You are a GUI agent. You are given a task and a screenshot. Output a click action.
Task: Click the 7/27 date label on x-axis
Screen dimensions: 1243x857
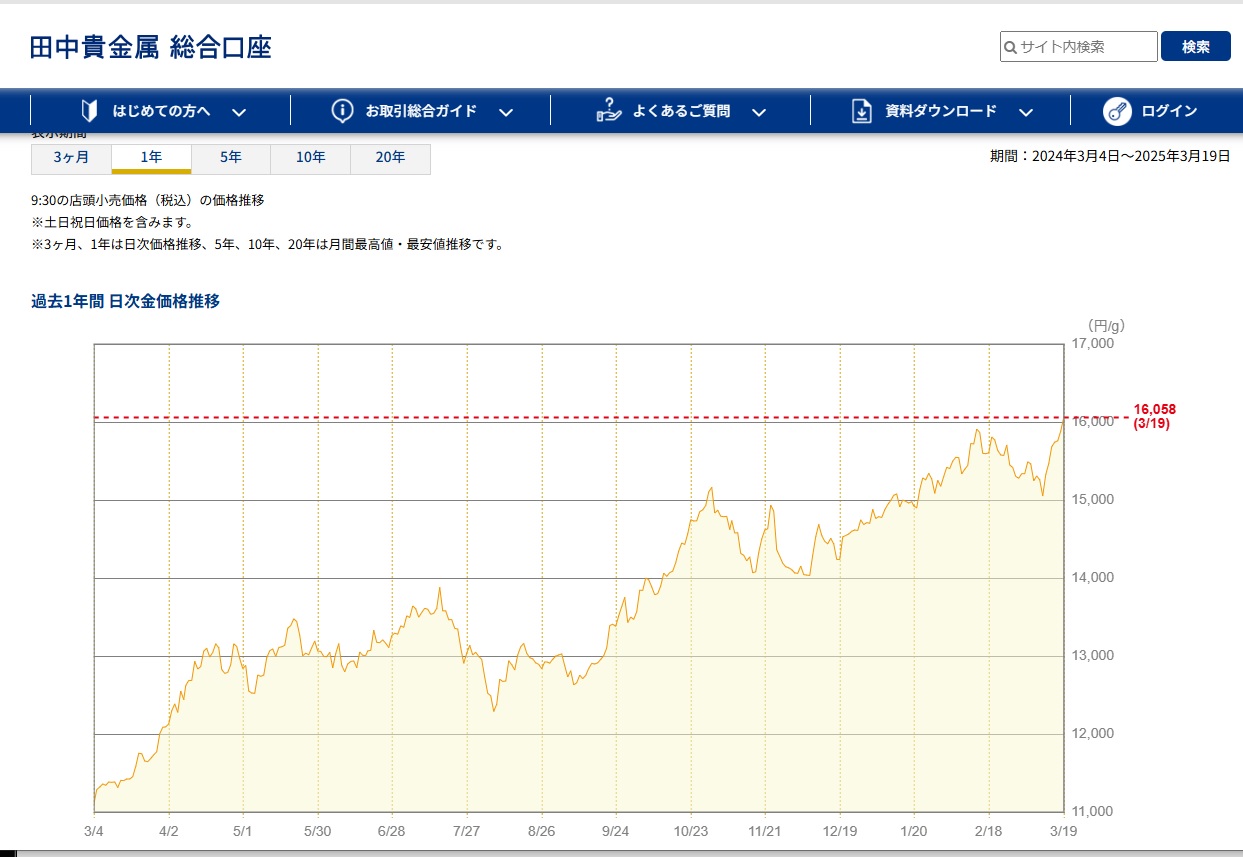(467, 831)
